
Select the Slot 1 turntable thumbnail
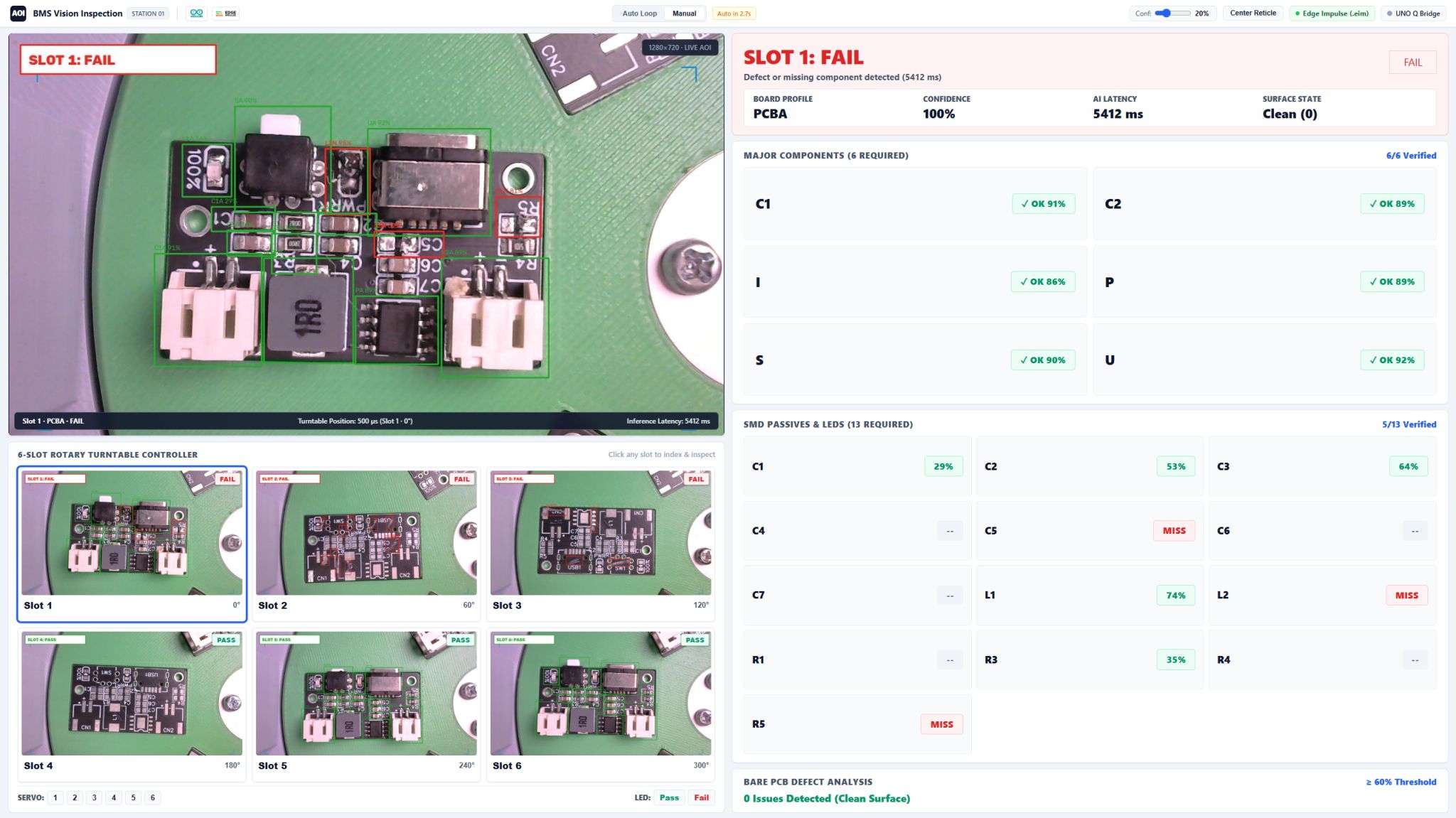(132, 544)
